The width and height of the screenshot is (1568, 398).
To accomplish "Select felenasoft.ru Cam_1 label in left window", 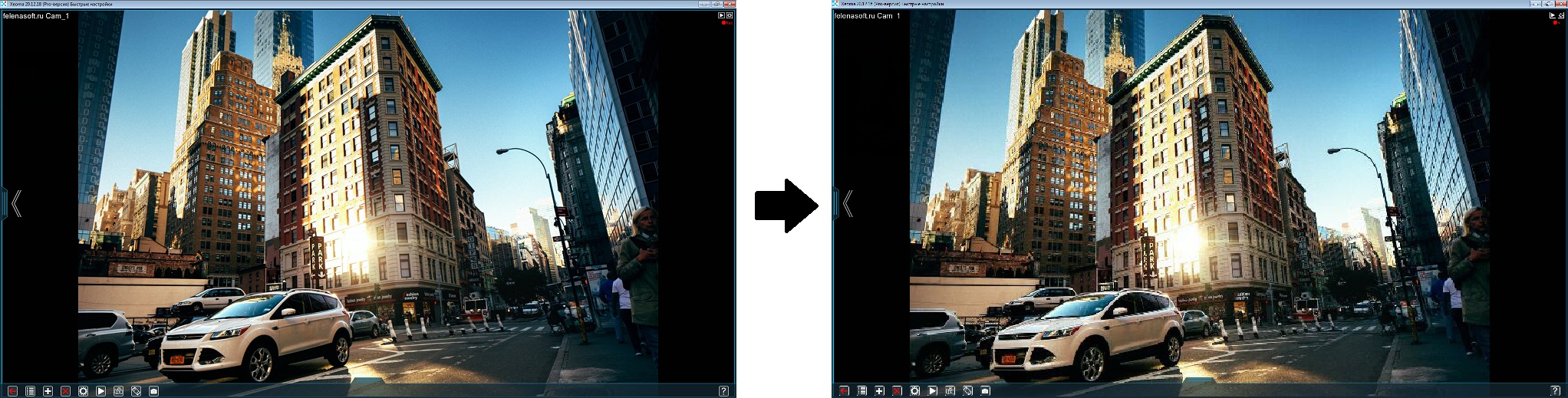I will [36, 16].
